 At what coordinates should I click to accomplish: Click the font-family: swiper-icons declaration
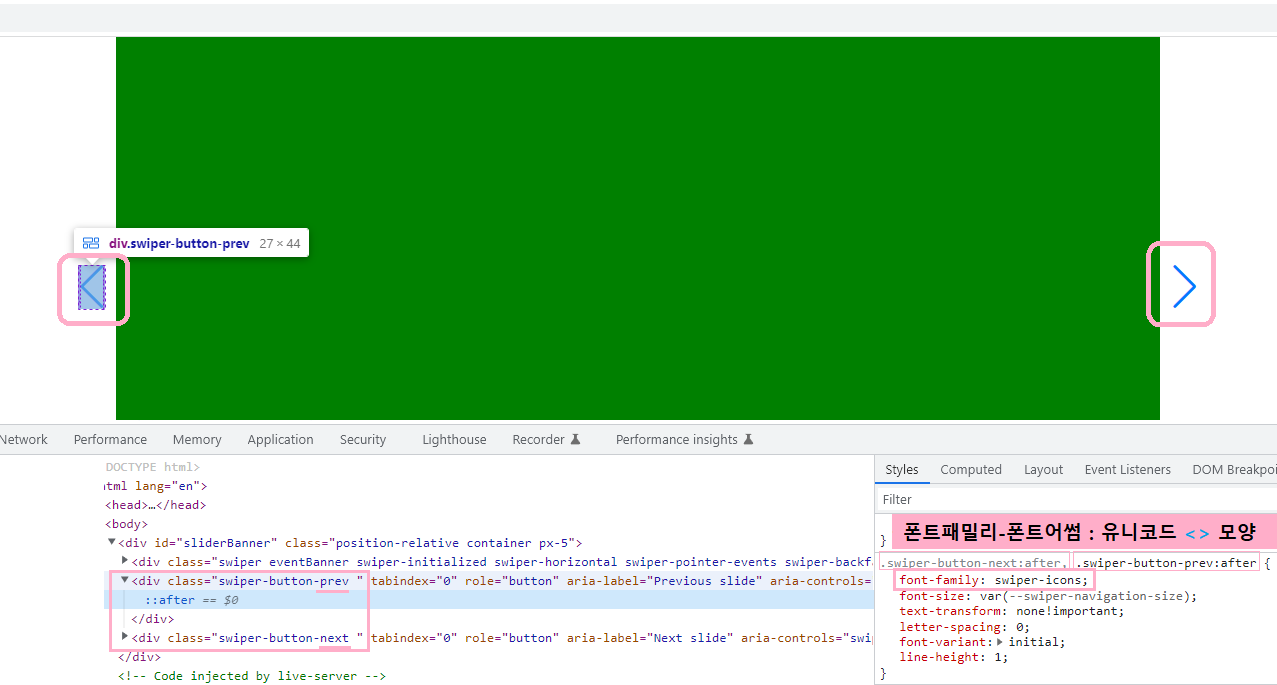tap(993, 580)
